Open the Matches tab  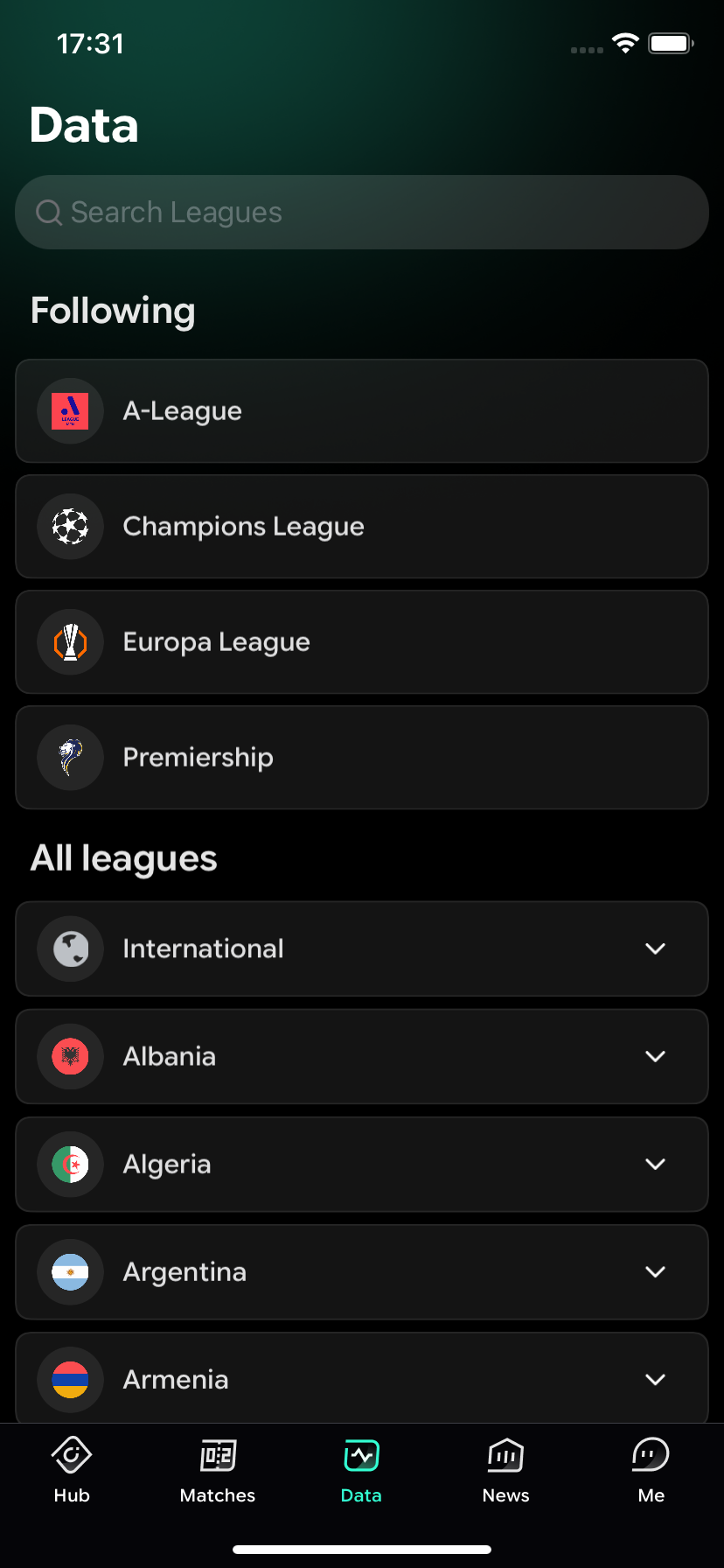[218, 1470]
